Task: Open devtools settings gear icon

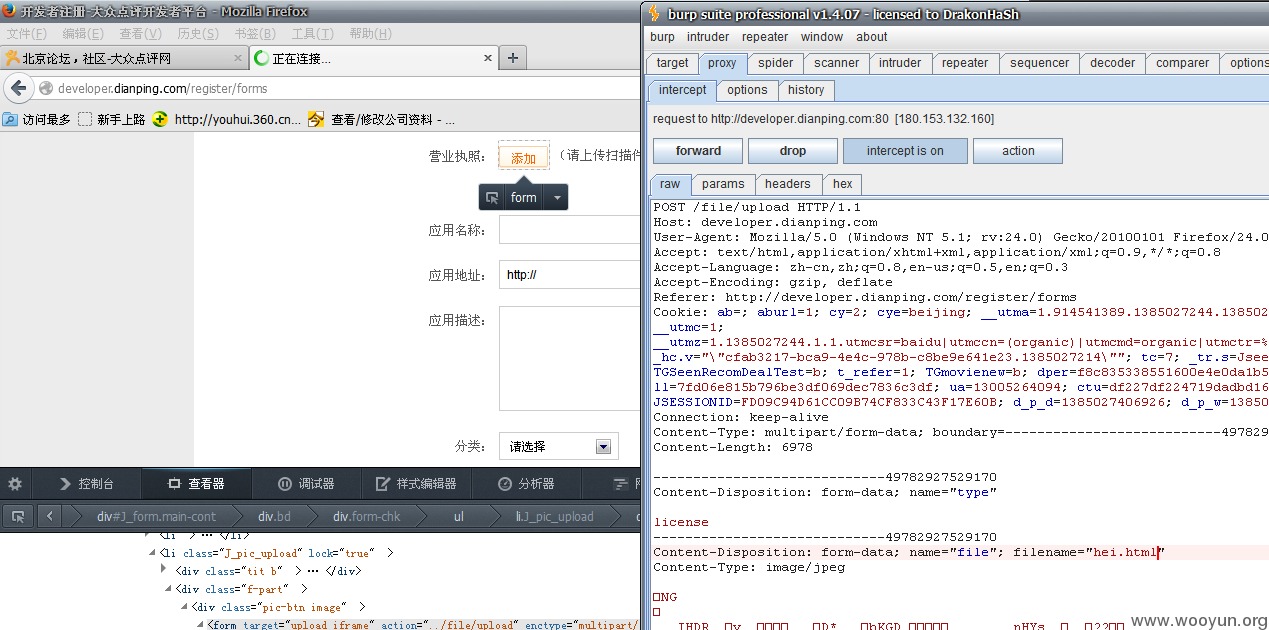Action: pyautogui.click(x=15, y=483)
